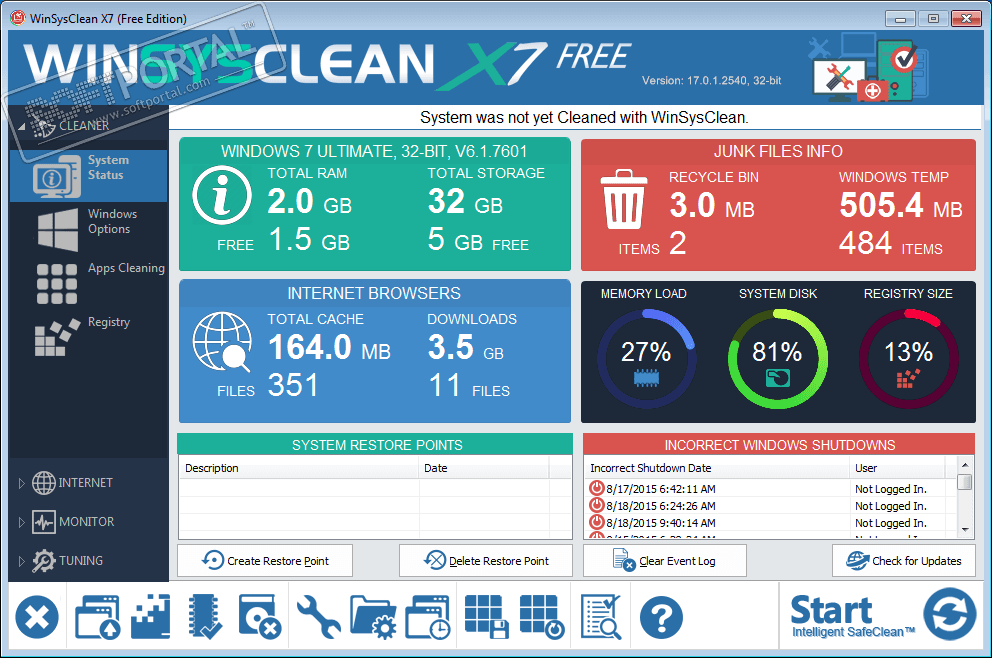Click the TUNING section label
This screenshot has height=658, width=992.
pyautogui.click(x=81, y=561)
